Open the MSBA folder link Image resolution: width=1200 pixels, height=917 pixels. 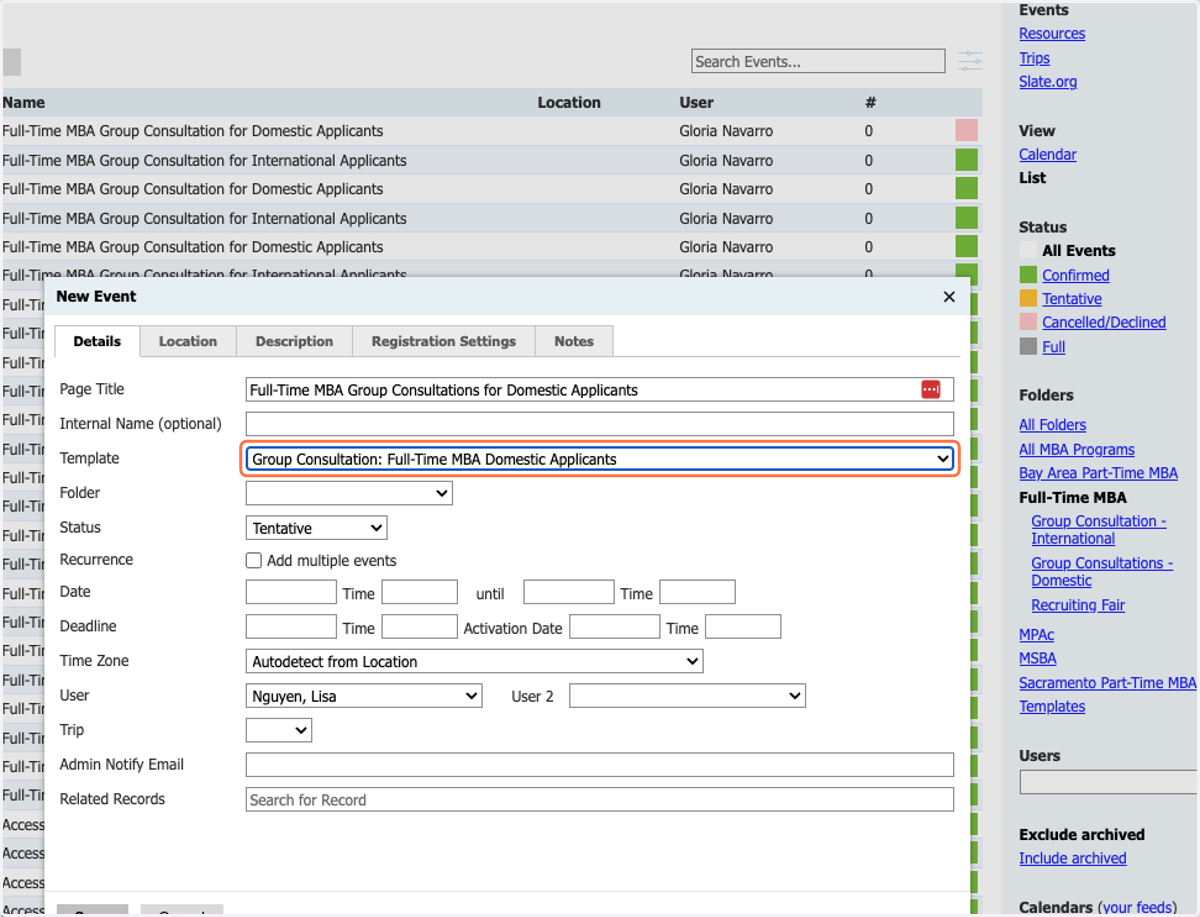tap(1038, 659)
